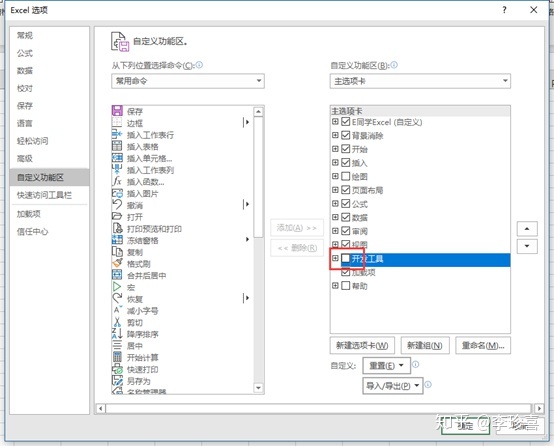Toggle the 插入 tab checkbox

(346, 163)
